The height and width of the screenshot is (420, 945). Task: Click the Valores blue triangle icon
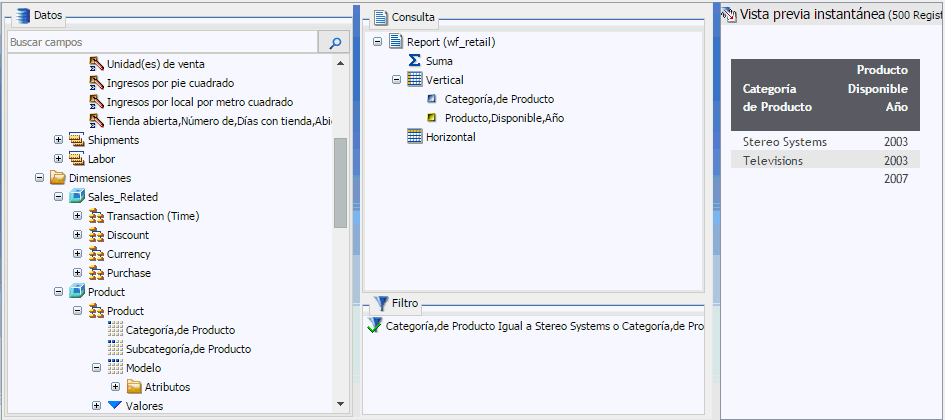tap(115, 405)
